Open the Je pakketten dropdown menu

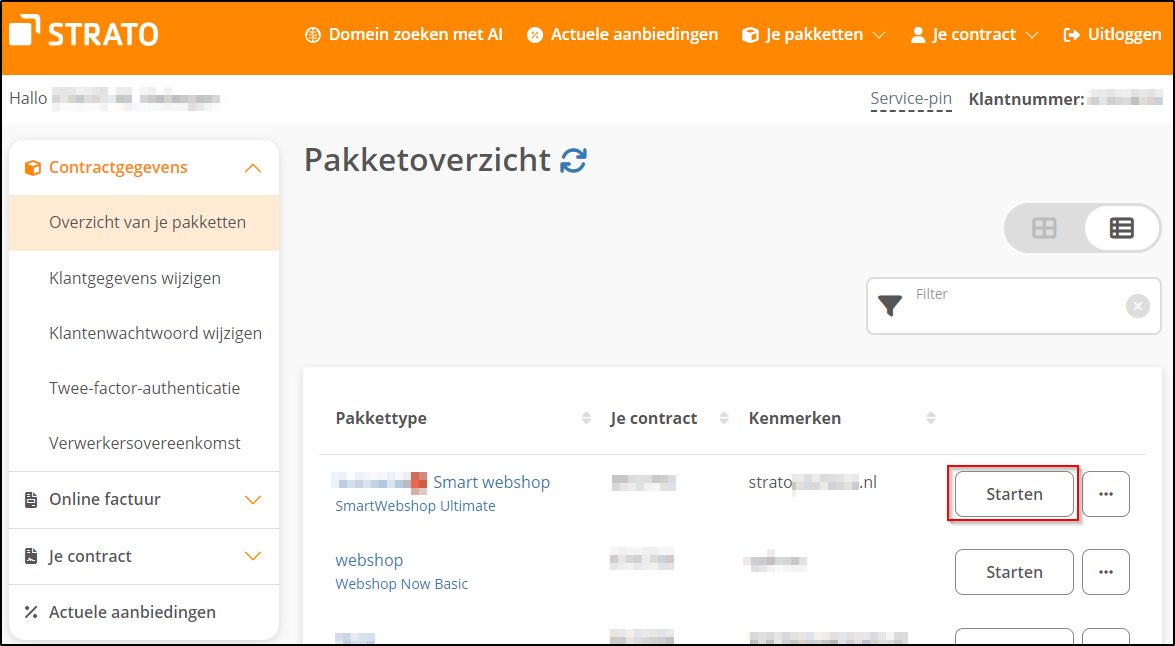point(814,34)
